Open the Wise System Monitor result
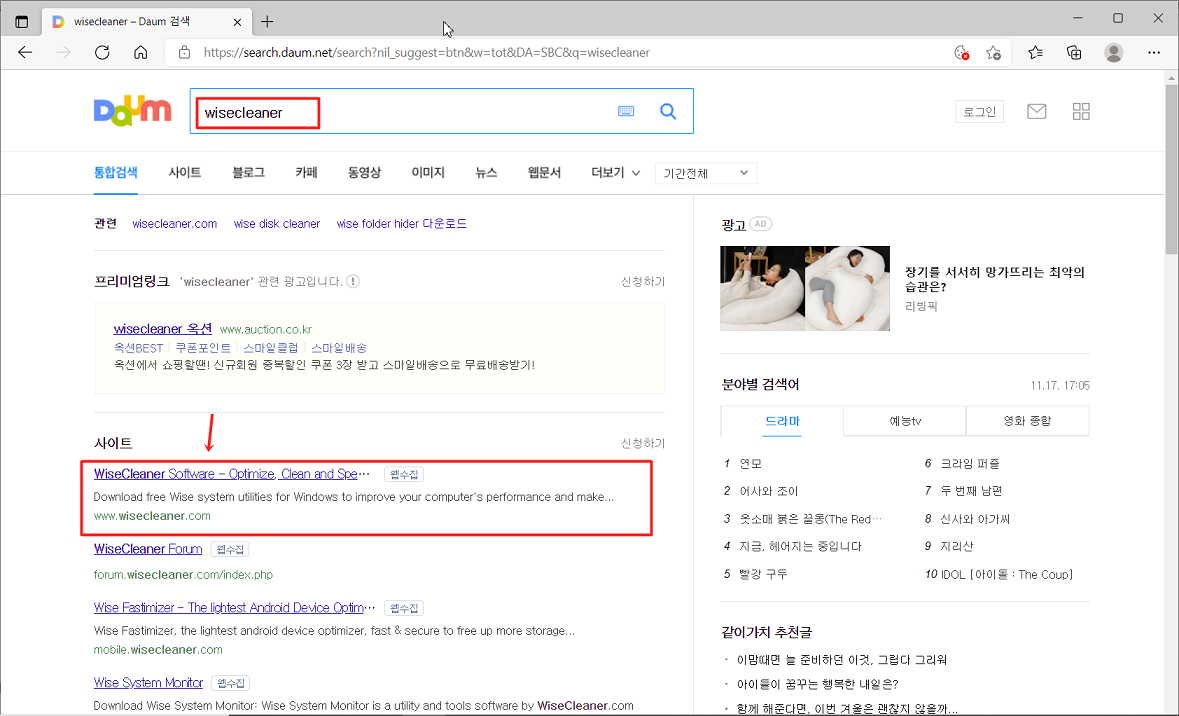Image resolution: width=1179 pixels, height=716 pixels. 148,682
